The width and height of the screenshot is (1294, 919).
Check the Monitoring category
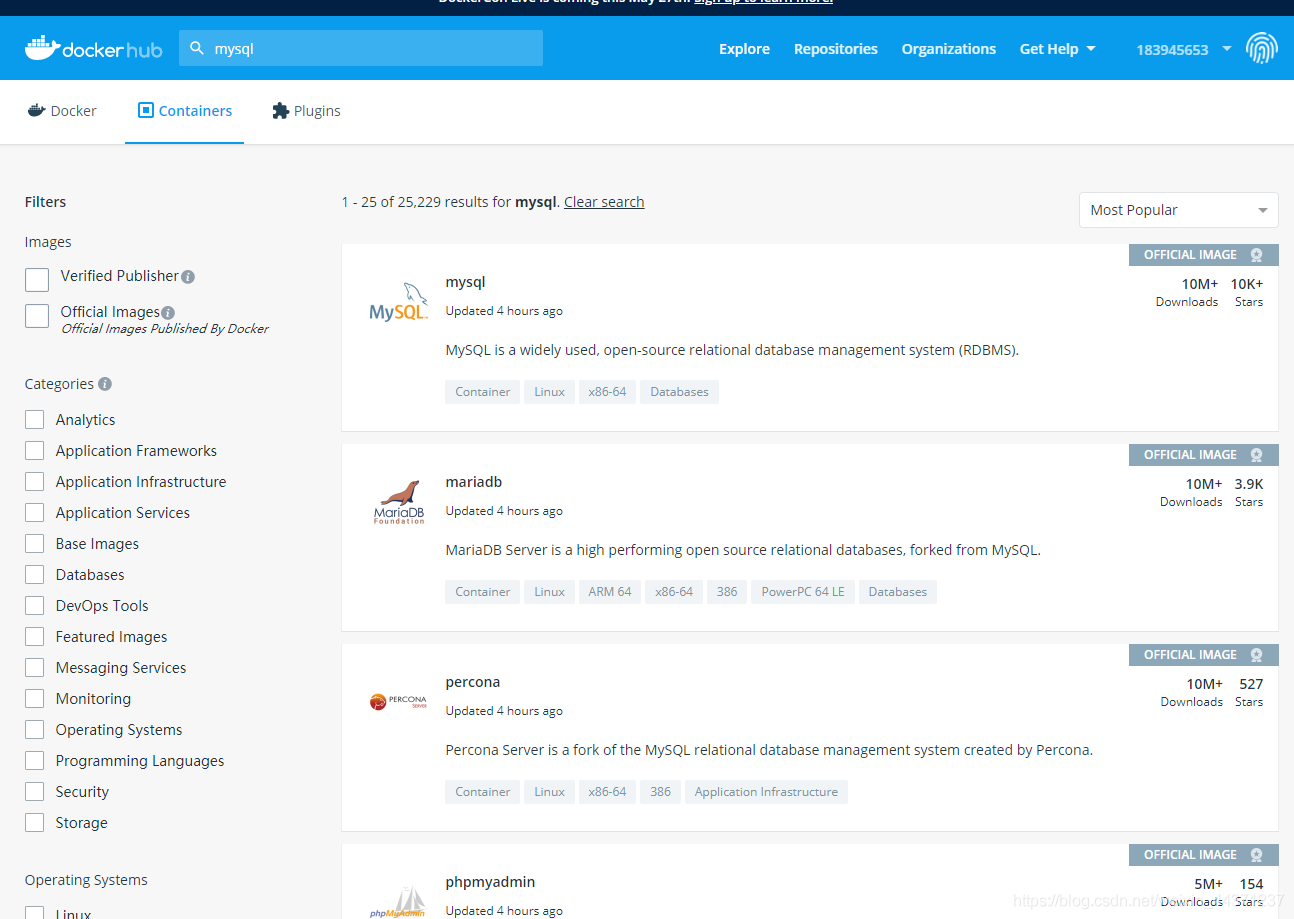click(x=35, y=698)
